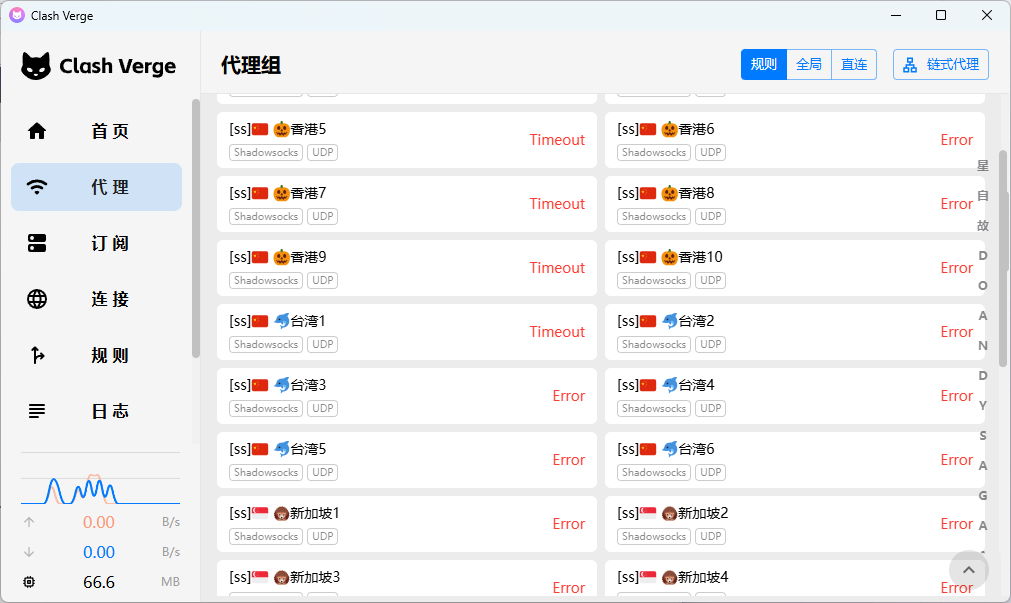
Task: Click the memory chip icon beside 66.6 MB
Action: tap(29, 582)
